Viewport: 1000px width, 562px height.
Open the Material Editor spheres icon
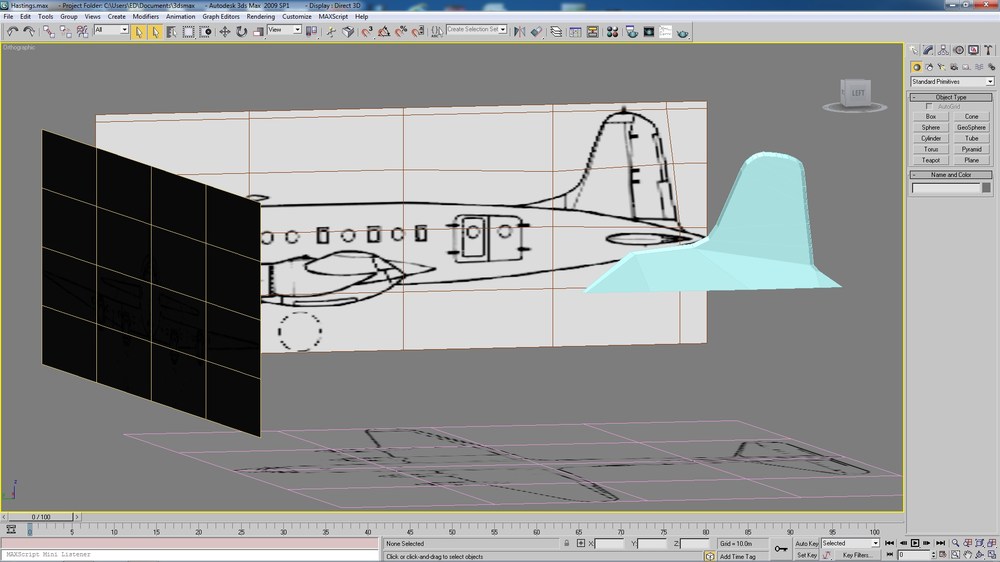coord(612,31)
